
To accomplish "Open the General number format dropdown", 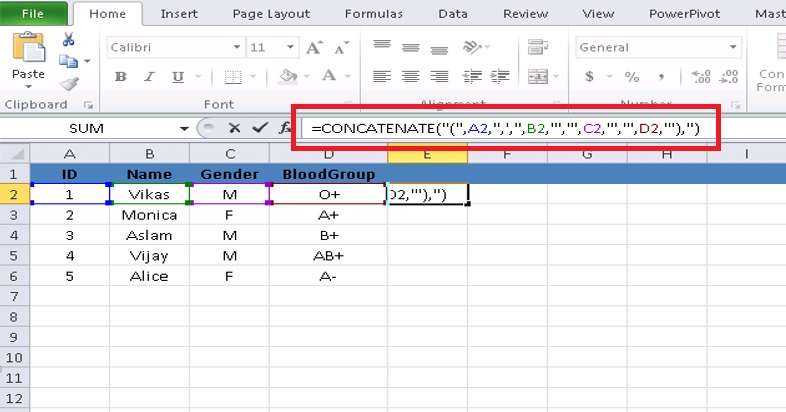I will click(x=733, y=47).
